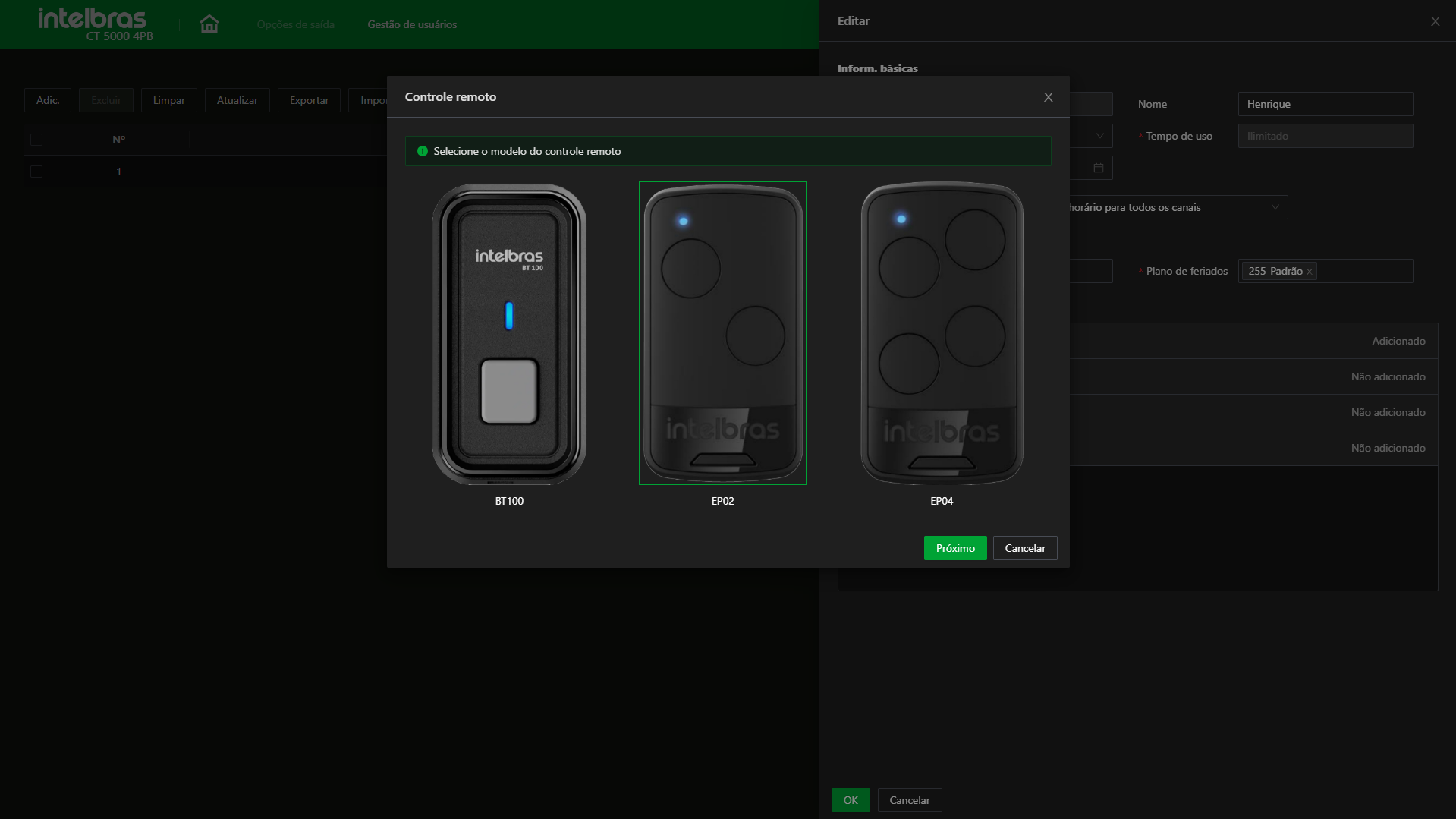
Task: Close the Controle remoto dialog
Action: point(1048,97)
